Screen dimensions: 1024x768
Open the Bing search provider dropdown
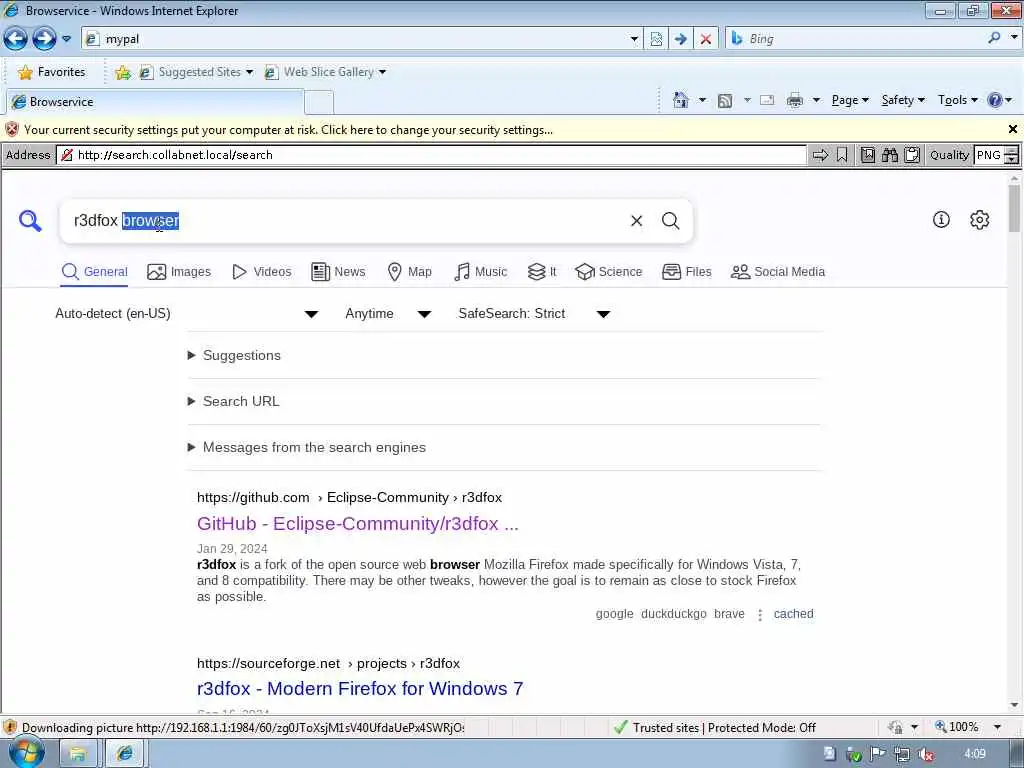[1014, 38]
